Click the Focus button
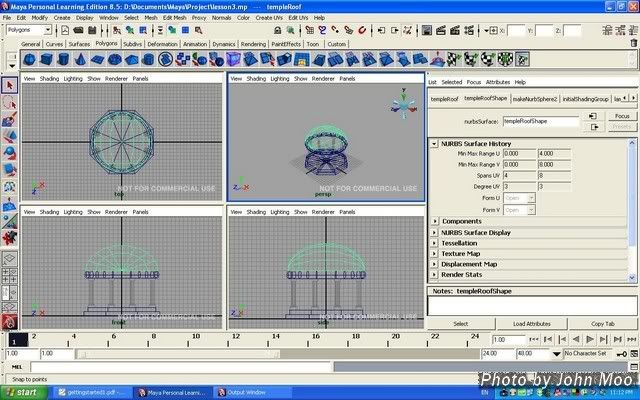Image resolution: width=640 pixels, height=400 pixels. 621,116
